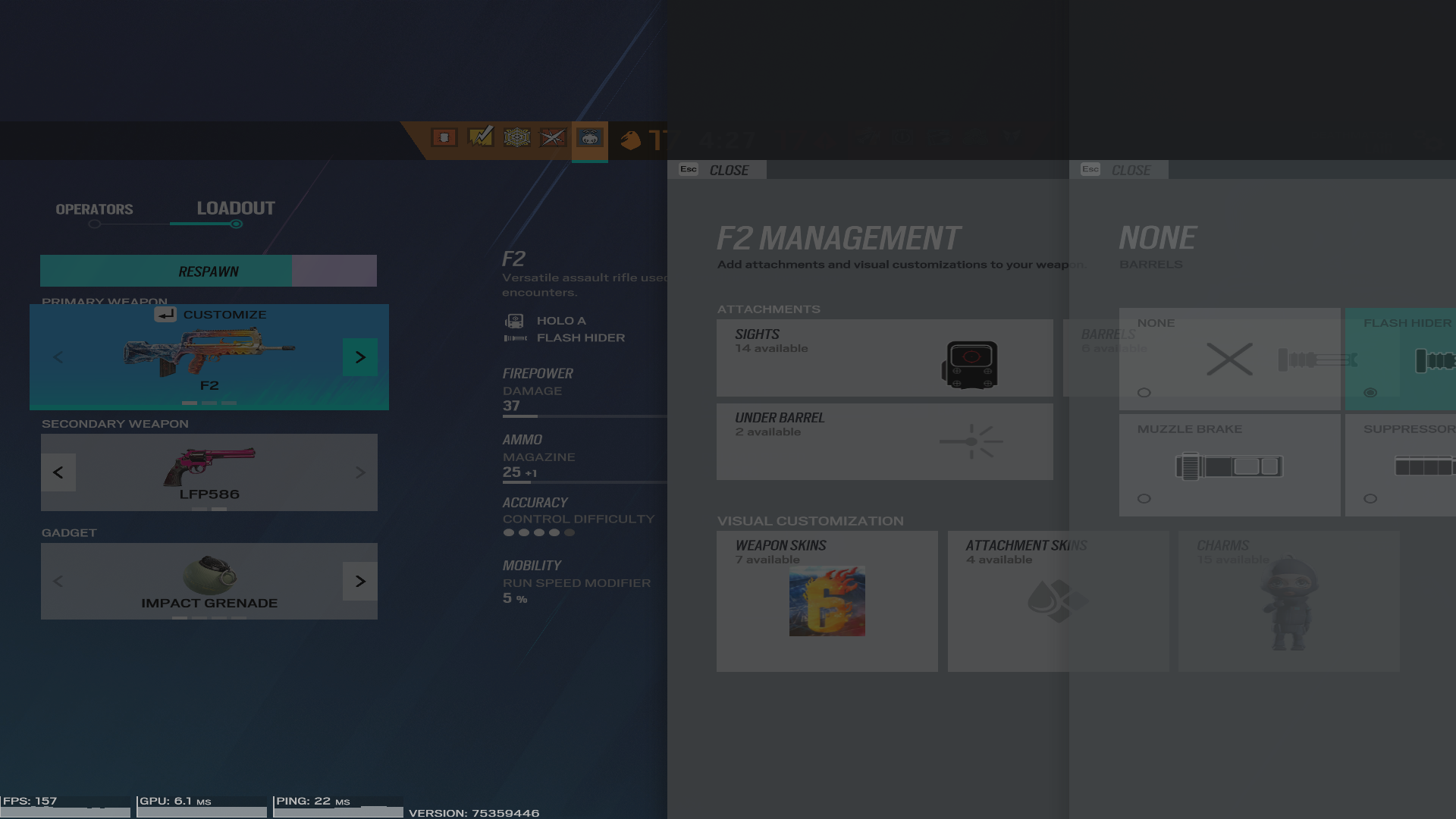Select the first orange operator icon
This screenshot has width=1456, height=819.
[x=444, y=137]
